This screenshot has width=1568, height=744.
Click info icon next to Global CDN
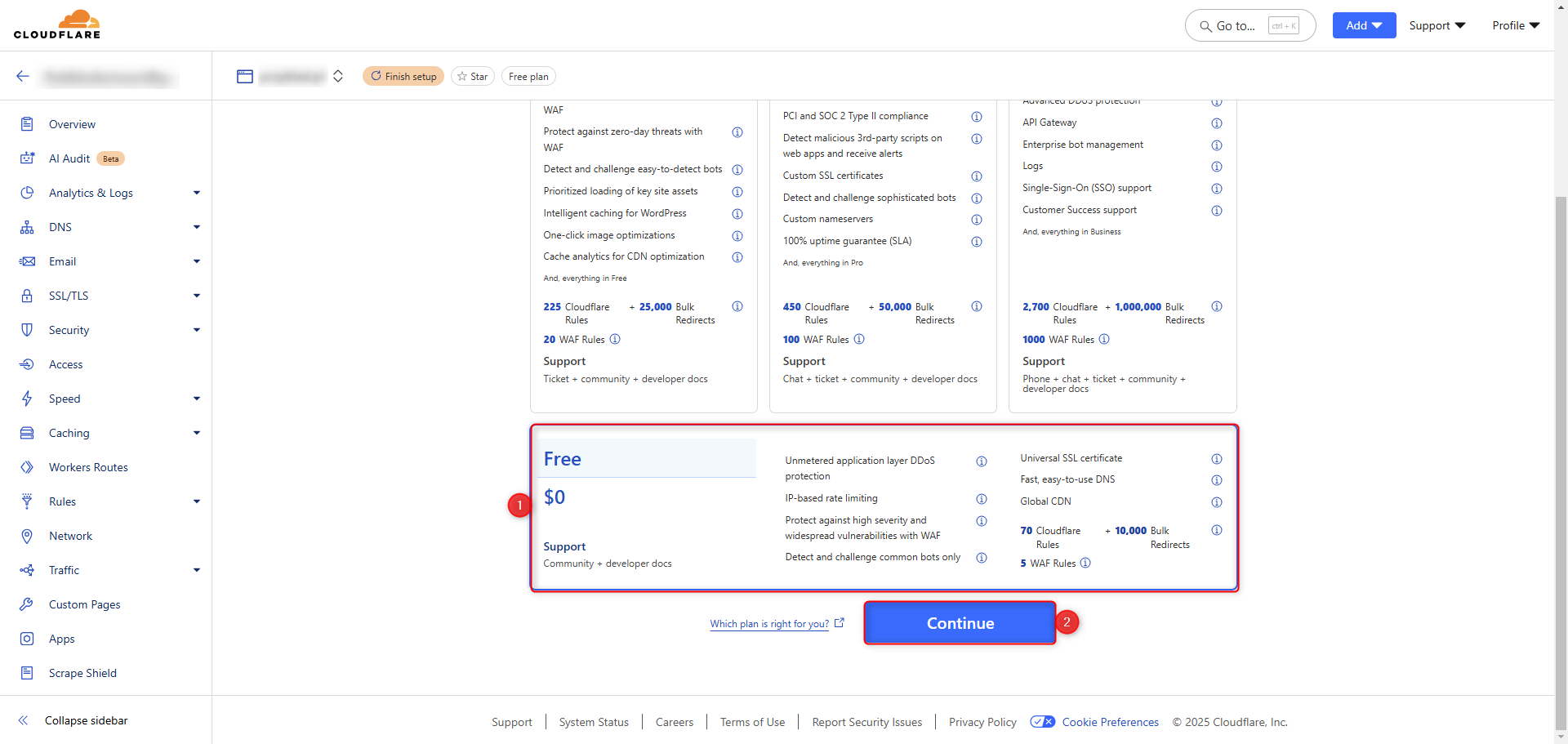point(1217,502)
